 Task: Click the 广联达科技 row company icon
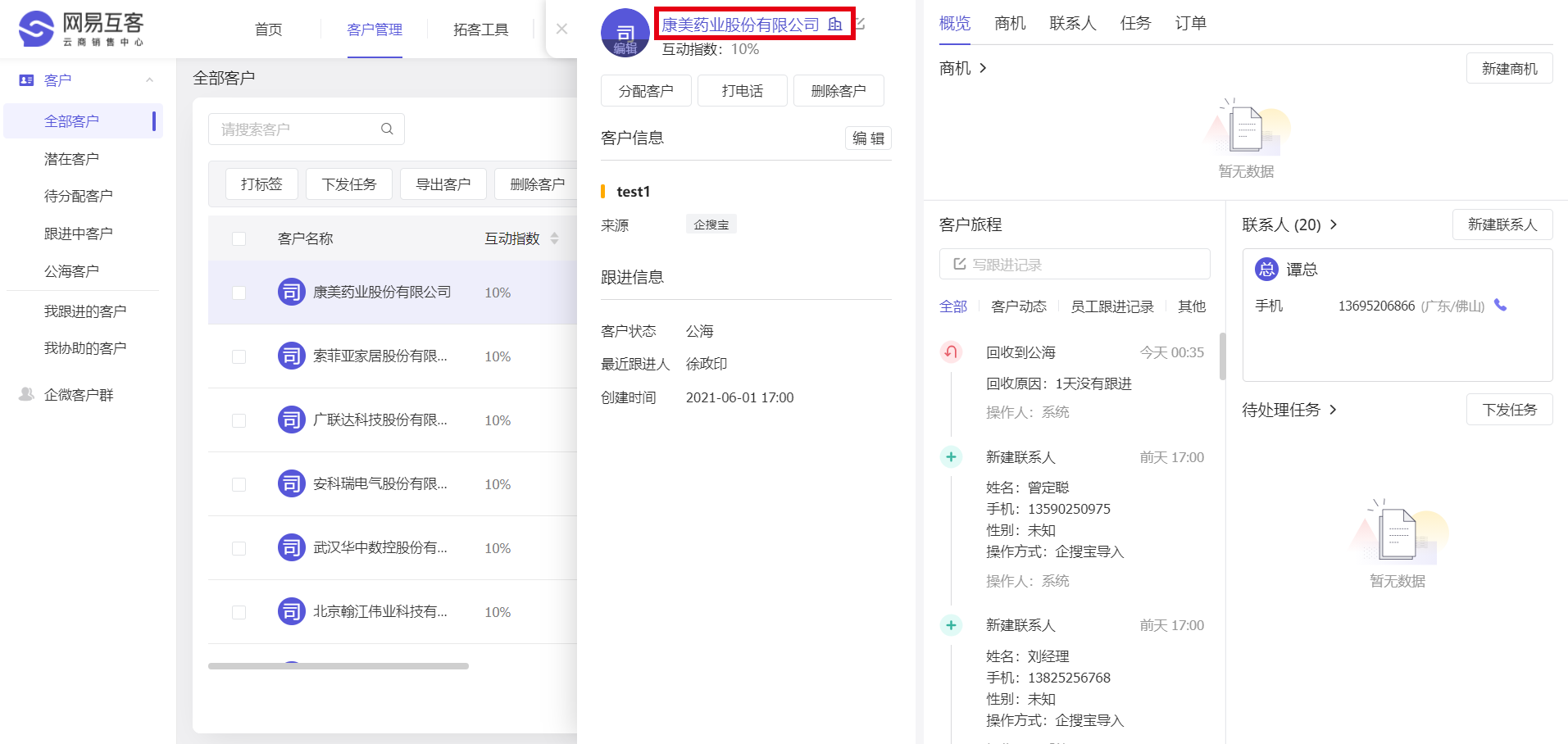coord(291,420)
